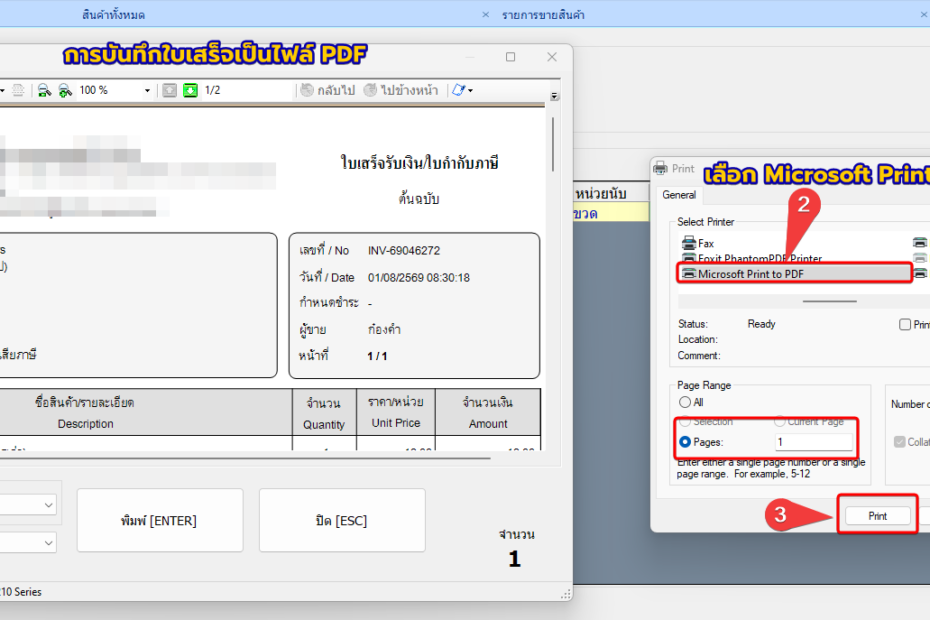This screenshot has height=620, width=930.
Task: Select the สินค้าทั้งหมด tab
Action: [113, 15]
